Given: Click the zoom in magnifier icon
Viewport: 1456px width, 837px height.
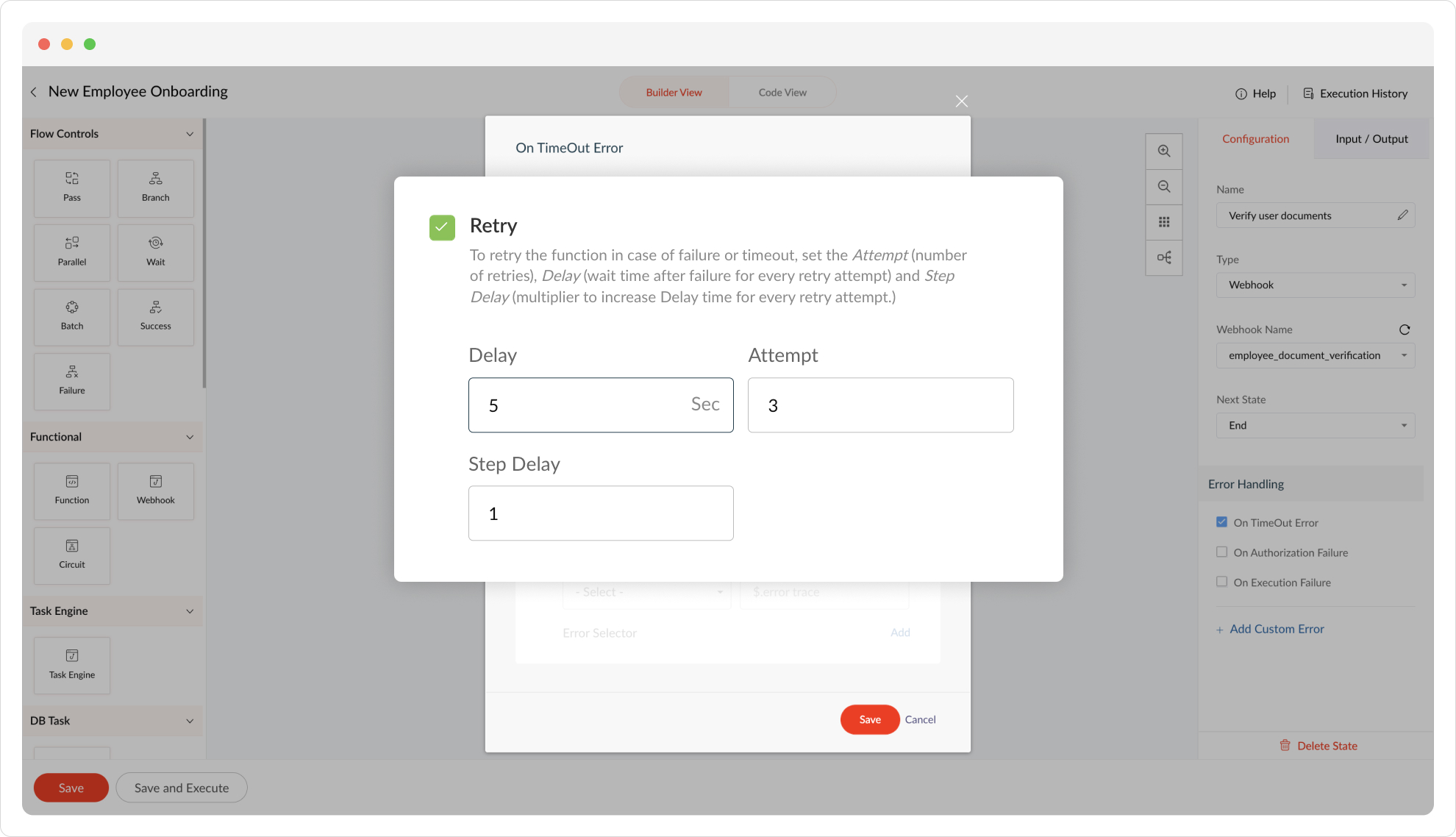Looking at the screenshot, I should [1163, 151].
